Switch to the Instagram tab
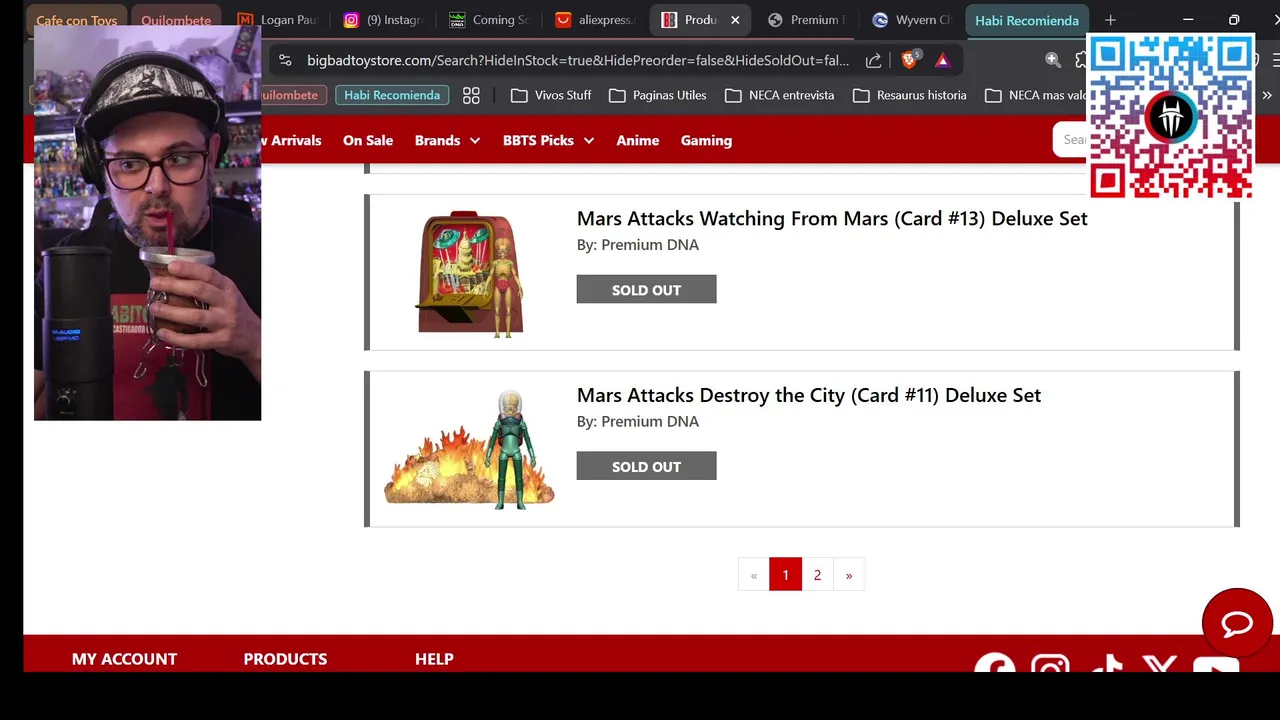1280x720 pixels. tap(384, 20)
